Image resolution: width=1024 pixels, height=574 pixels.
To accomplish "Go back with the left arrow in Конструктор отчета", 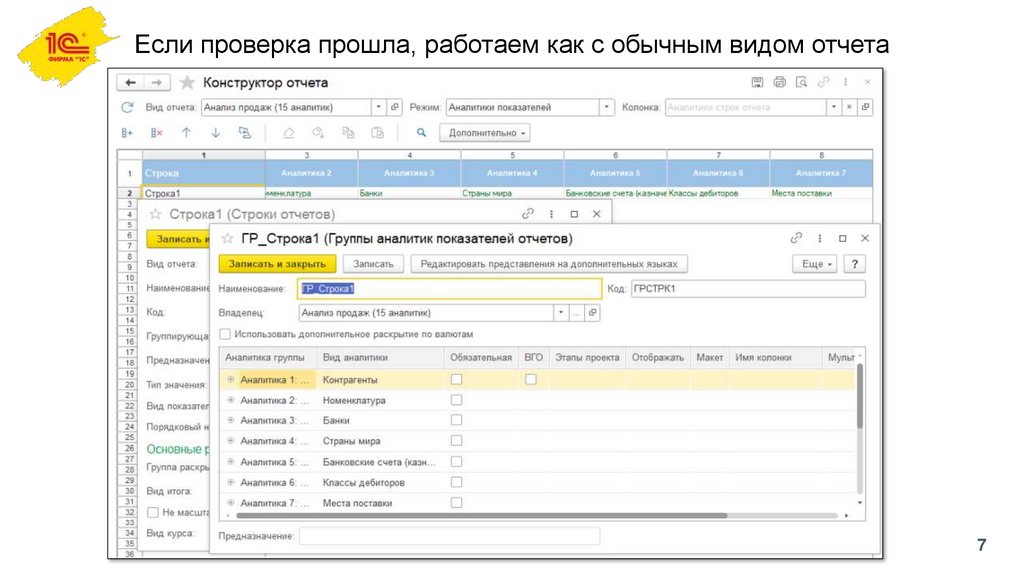I will pyautogui.click(x=131, y=82).
